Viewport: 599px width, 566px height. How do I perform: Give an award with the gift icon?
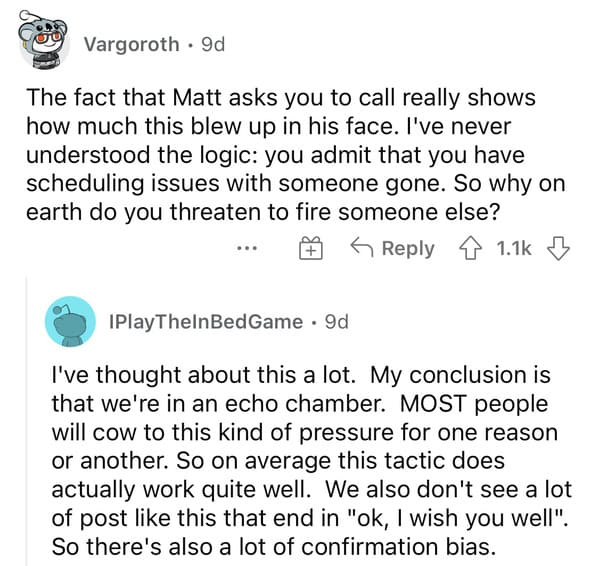coord(311,248)
